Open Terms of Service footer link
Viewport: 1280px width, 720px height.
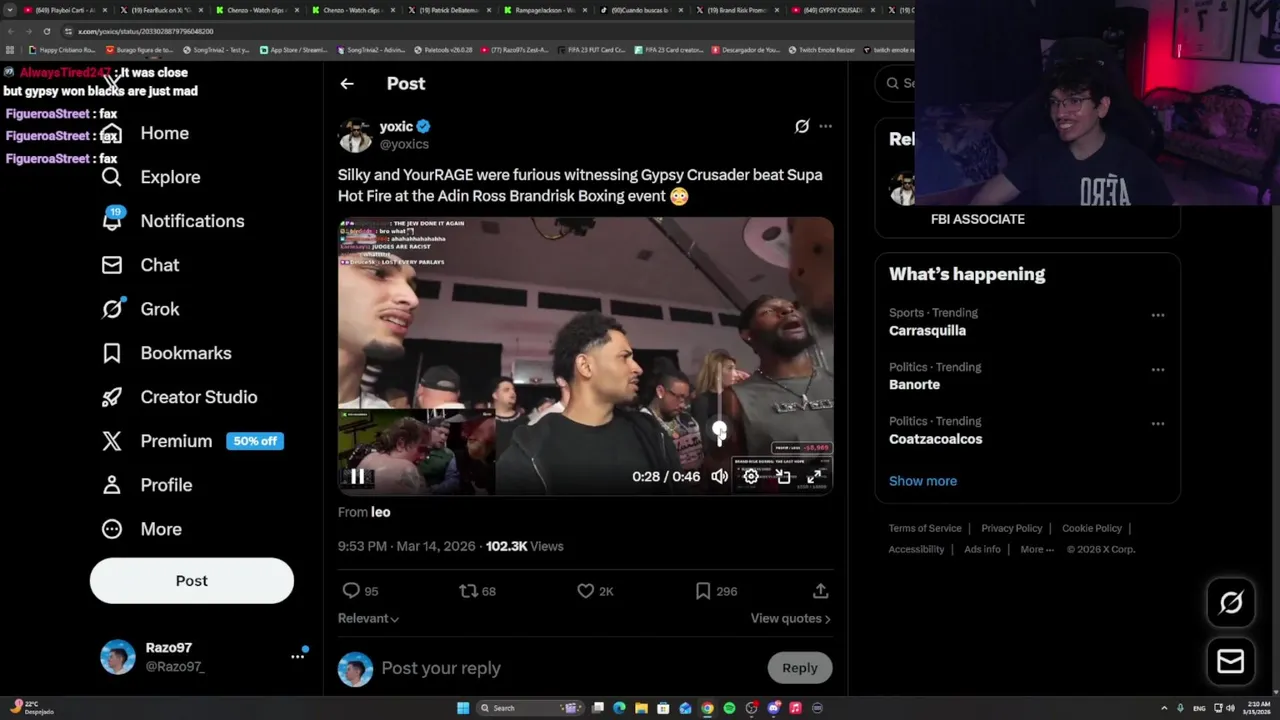pyautogui.click(x=925, y=528)
